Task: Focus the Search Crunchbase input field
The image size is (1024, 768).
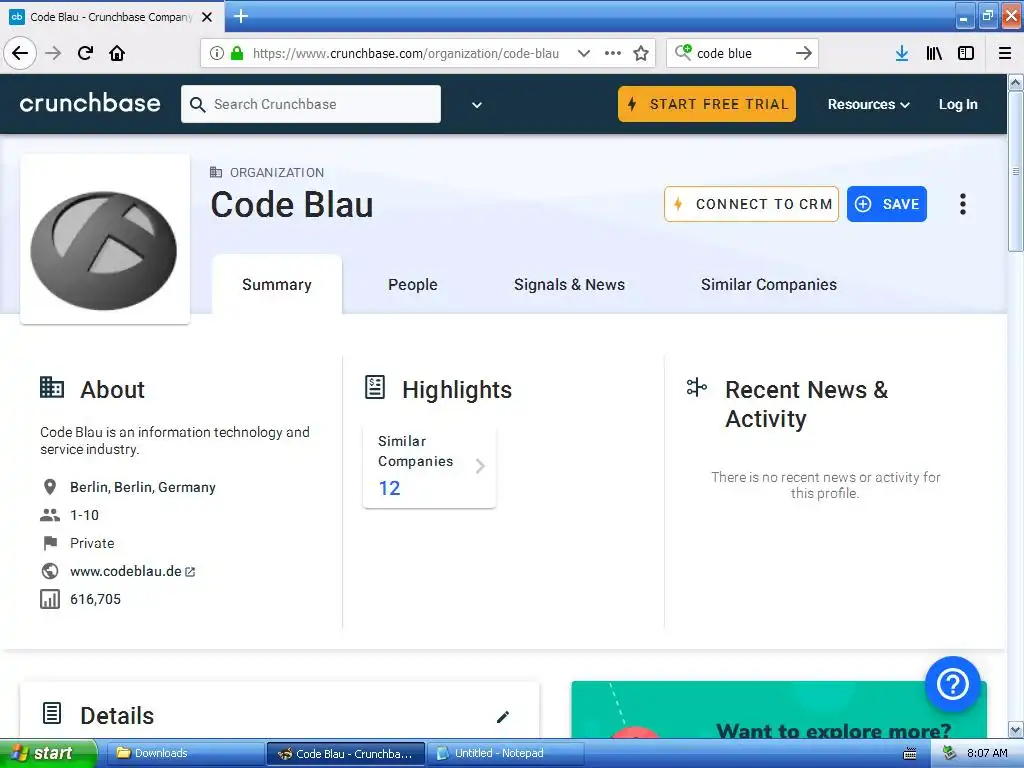Action: 311,104
